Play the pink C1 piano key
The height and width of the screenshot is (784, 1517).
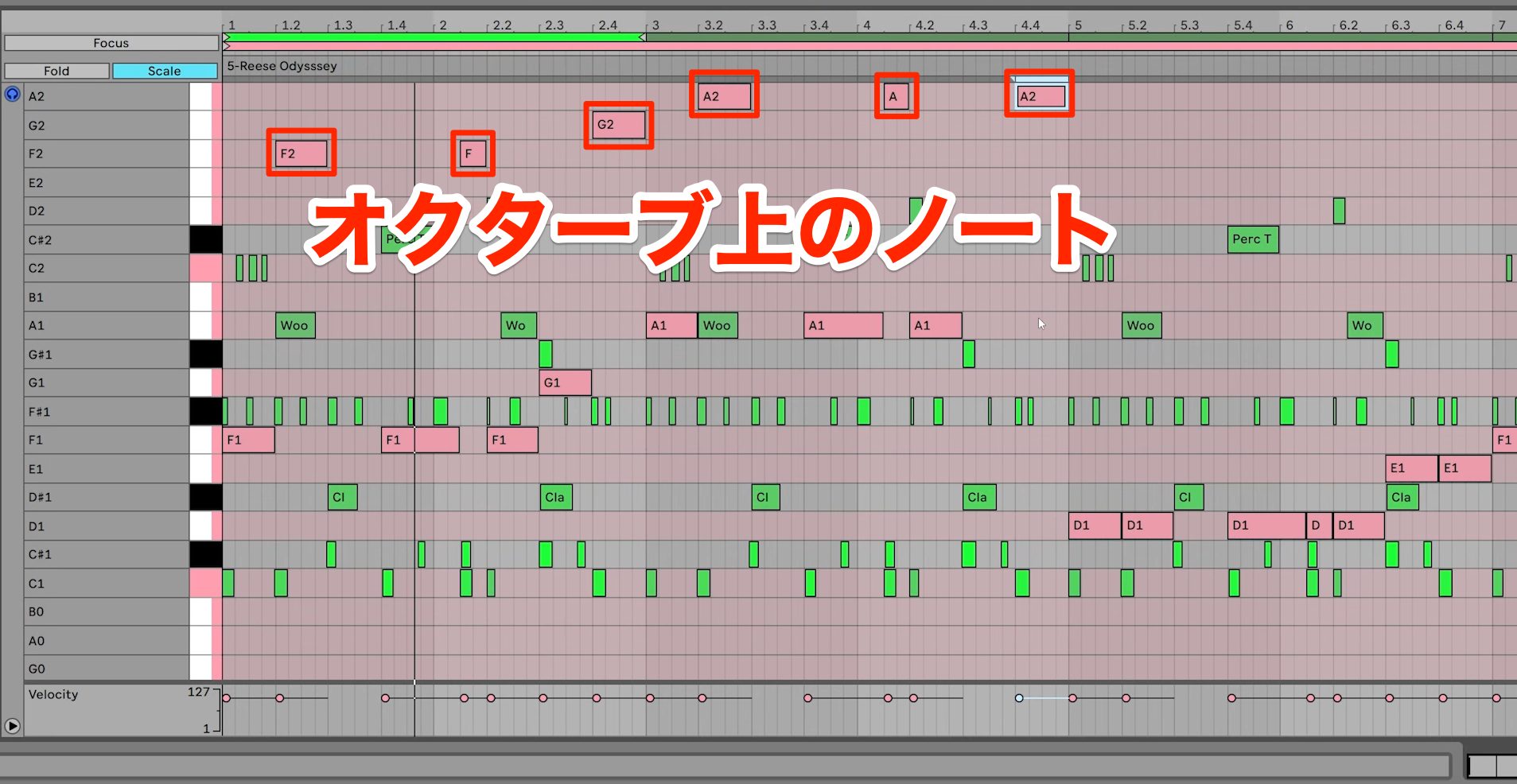(x=205, y=583)
